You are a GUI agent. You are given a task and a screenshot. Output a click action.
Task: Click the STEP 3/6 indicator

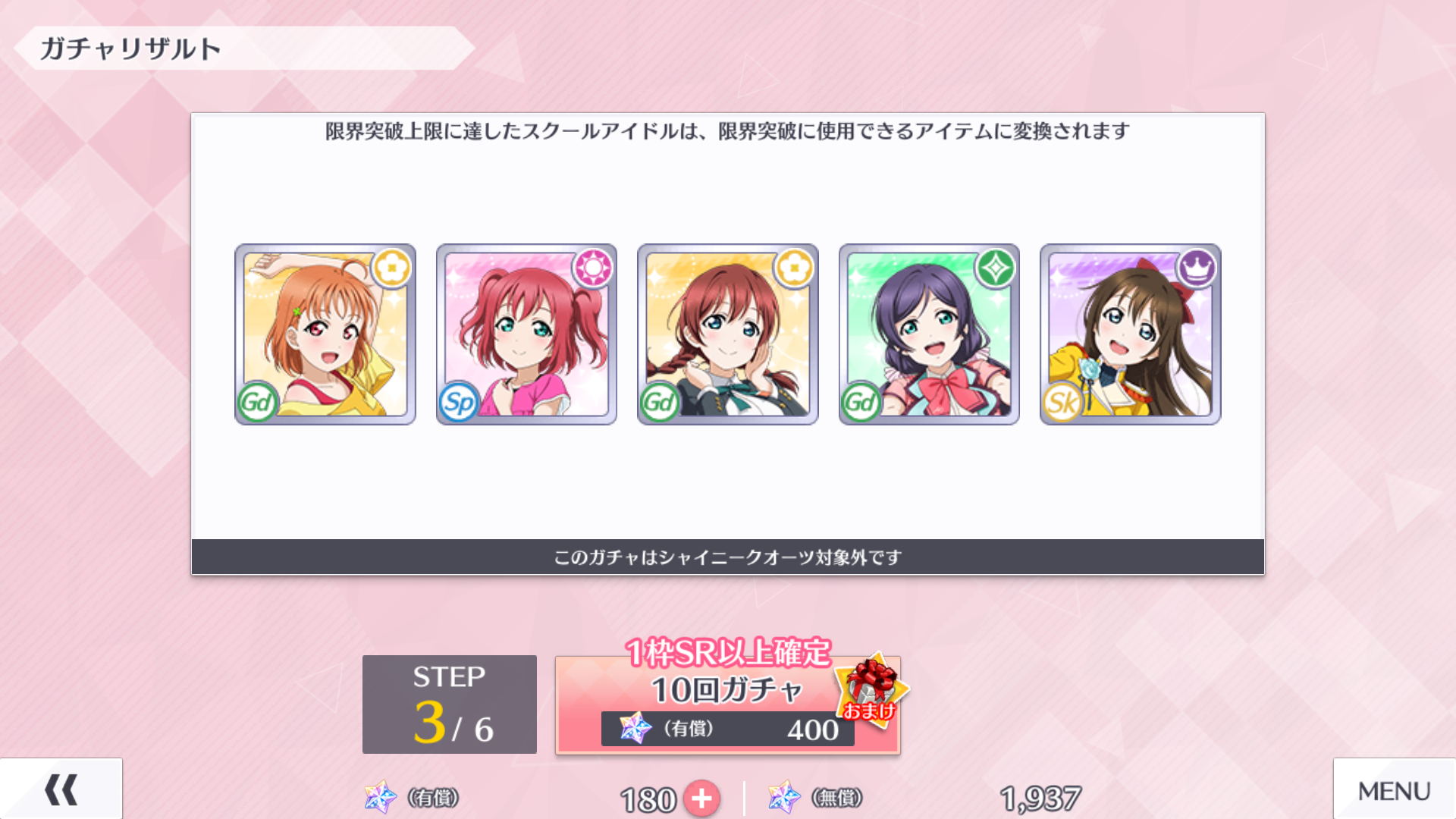(450, 704)
